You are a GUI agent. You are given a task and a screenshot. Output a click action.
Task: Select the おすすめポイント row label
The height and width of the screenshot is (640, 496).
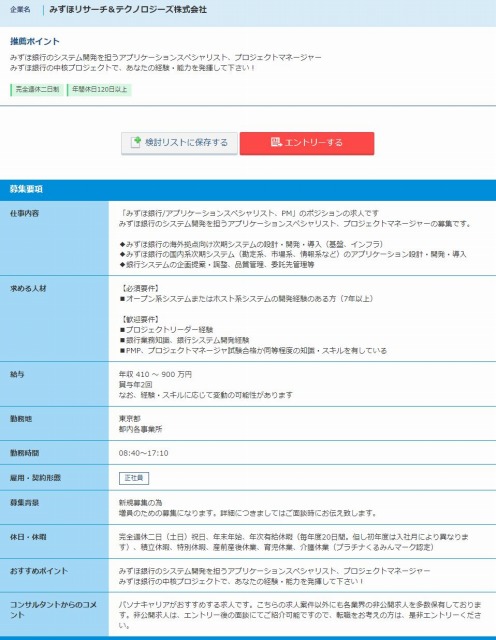click(x=39, y=571)
